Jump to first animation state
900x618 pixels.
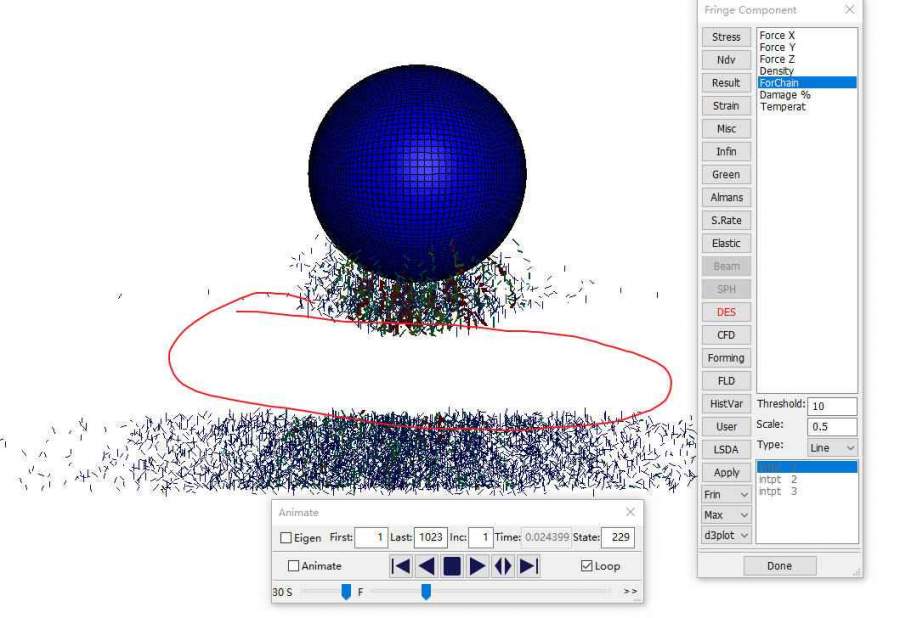[401, 566]
